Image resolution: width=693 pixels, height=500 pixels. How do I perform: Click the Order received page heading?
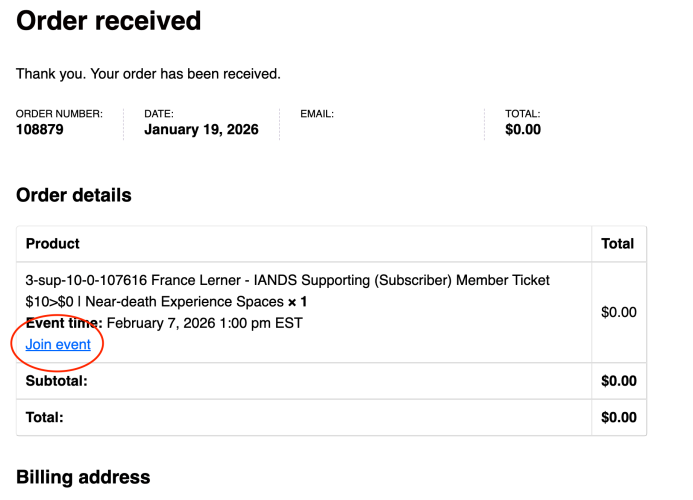click(x=109, y=20)
